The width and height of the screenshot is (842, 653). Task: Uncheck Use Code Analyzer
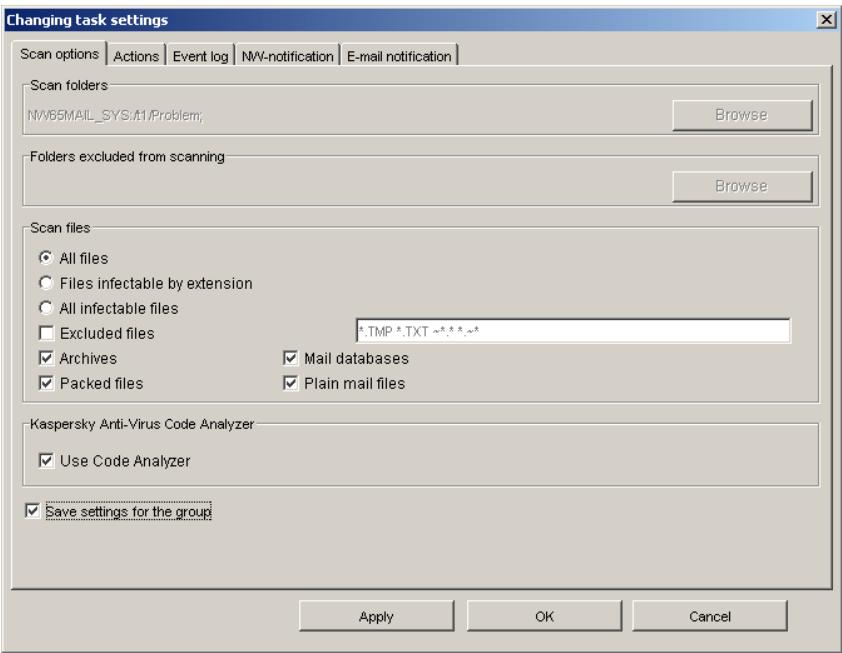[x=46, y=461]
